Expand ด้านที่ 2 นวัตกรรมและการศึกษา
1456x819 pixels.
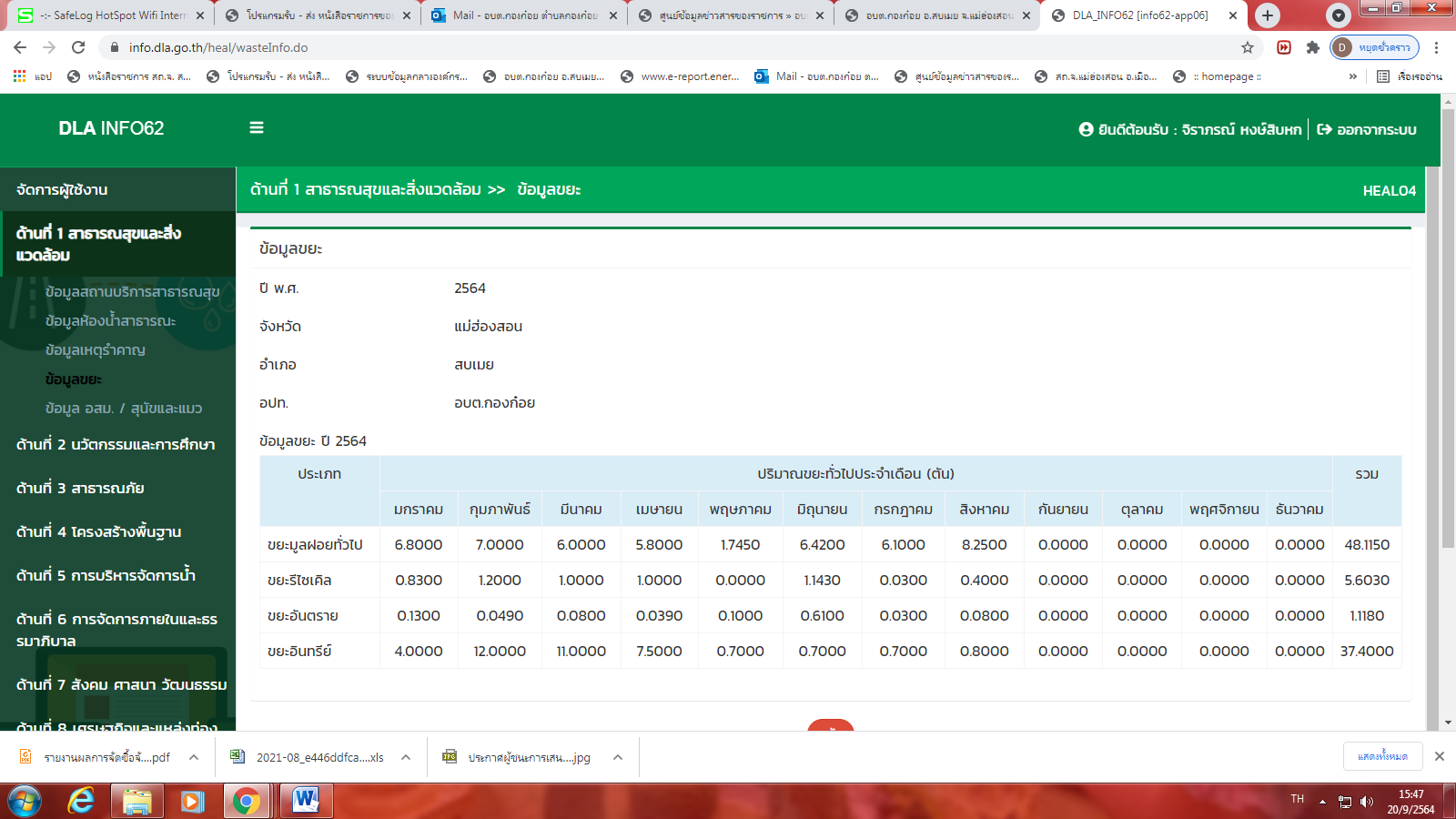(117, 444)
